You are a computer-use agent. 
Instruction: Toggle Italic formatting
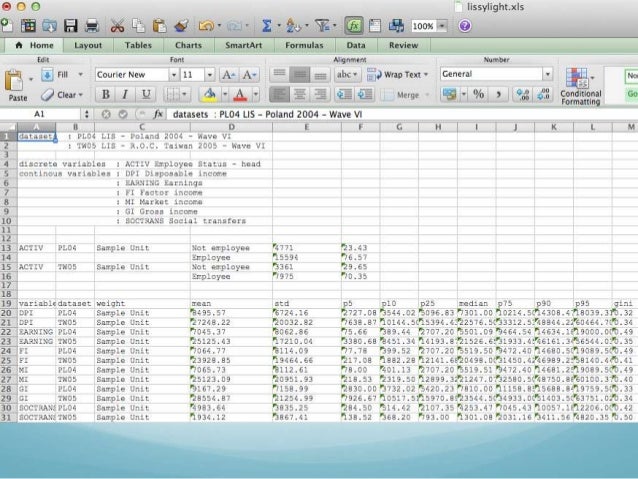click(x=125, y=94)
